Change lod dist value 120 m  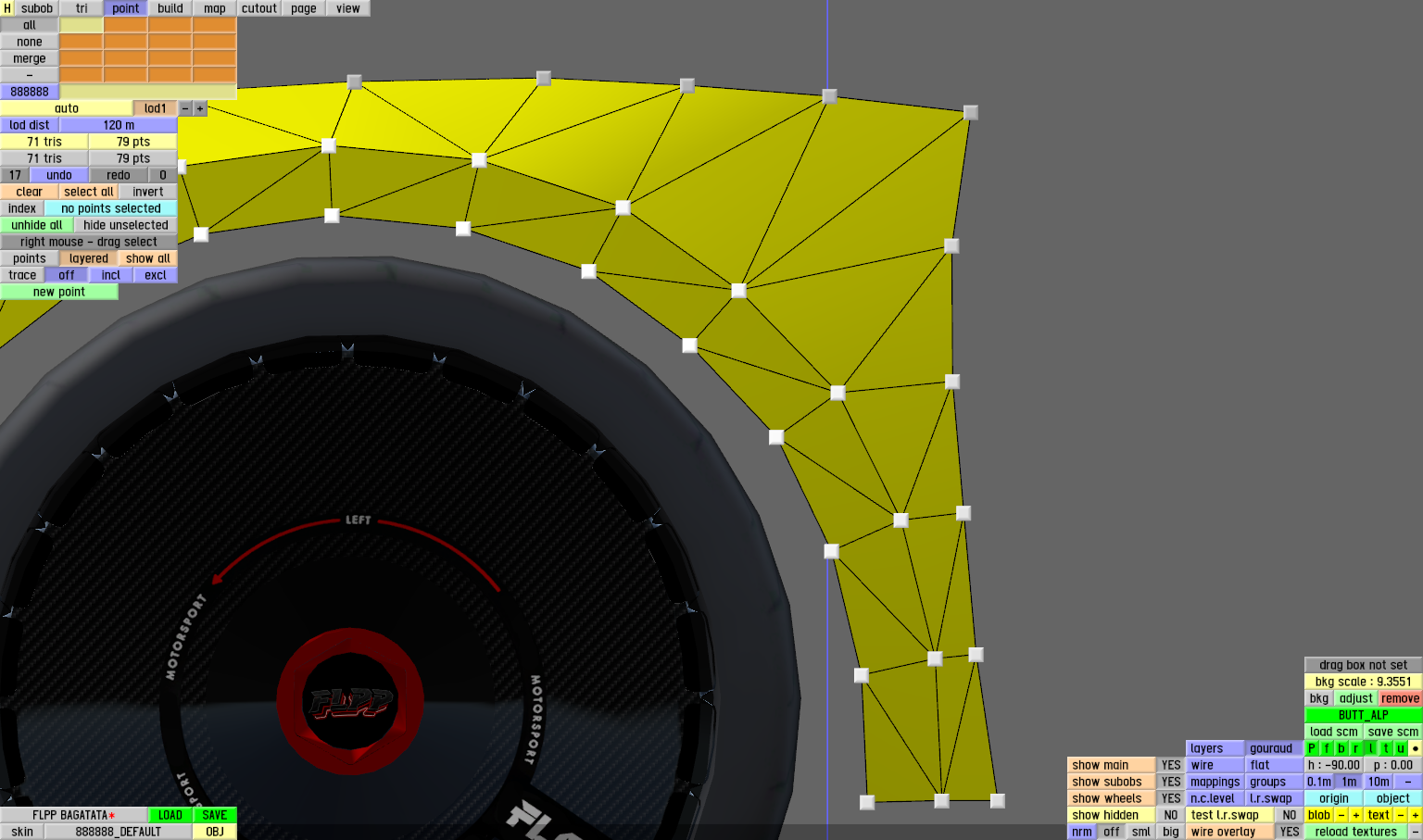119,125
